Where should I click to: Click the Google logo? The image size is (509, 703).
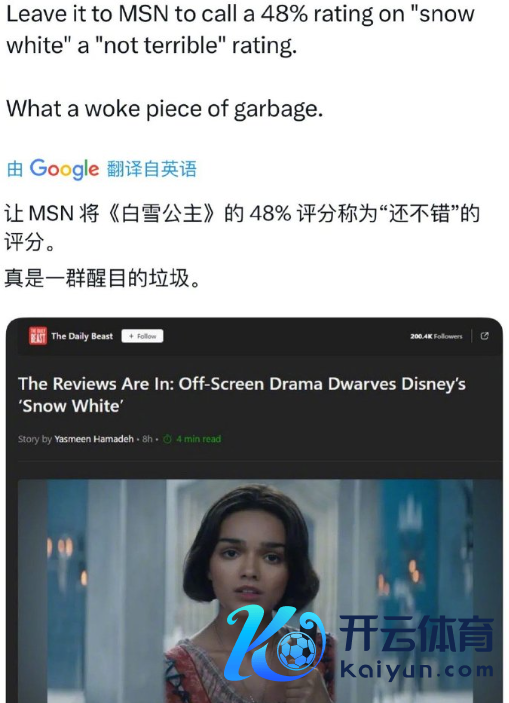64,169
